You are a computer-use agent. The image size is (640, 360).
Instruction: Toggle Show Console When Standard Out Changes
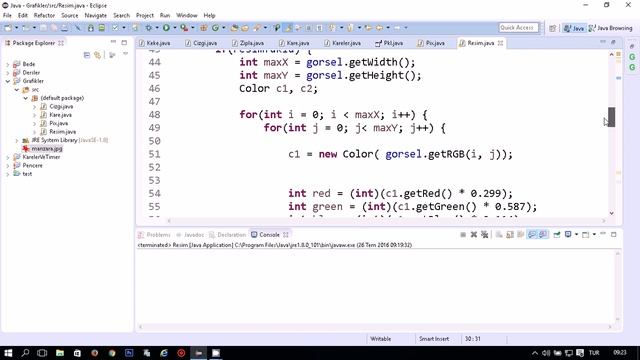532,235
